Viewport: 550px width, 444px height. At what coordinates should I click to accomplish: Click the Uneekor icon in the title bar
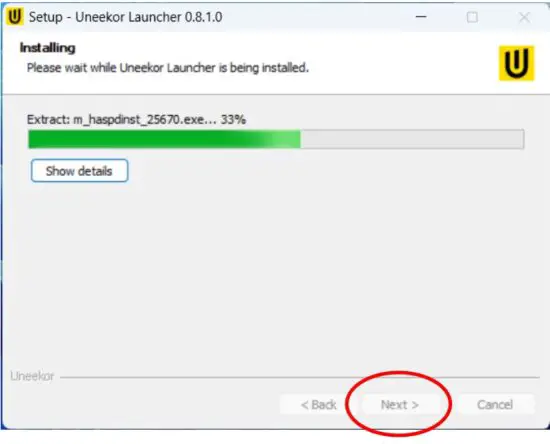[x=15, y=16]
